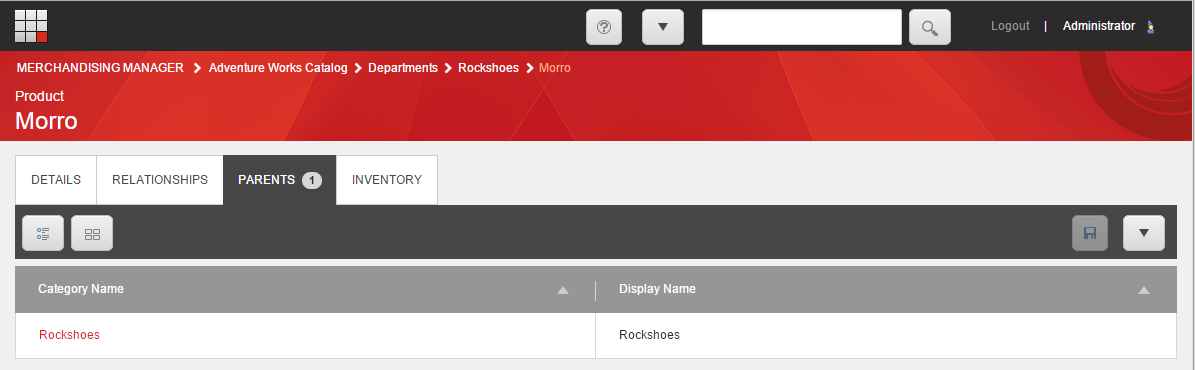Open the help question mark icon
This screenshot has width=1195, height=370.
[604, 27]
